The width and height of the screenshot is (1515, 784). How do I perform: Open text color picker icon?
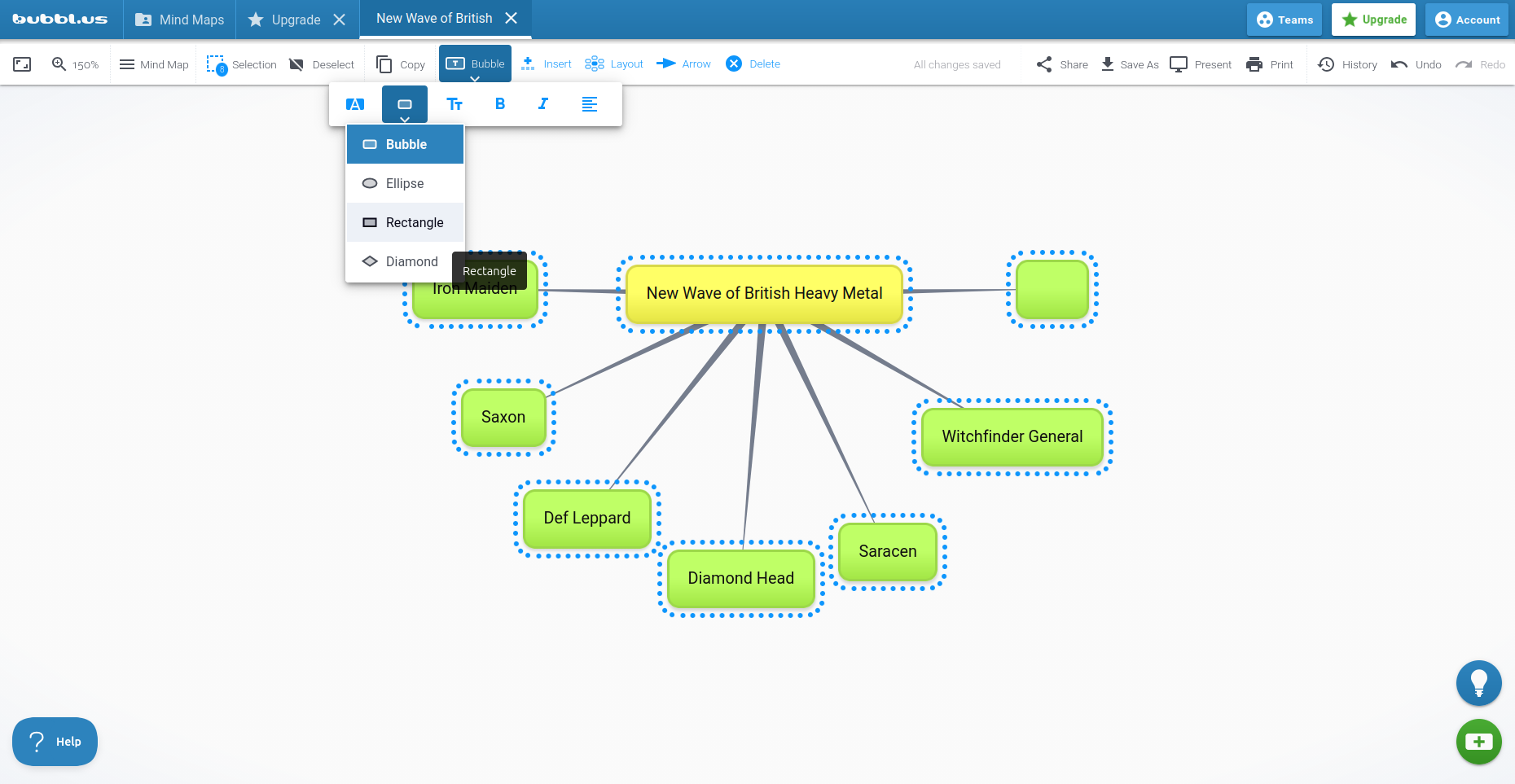[x=355, y=104]
